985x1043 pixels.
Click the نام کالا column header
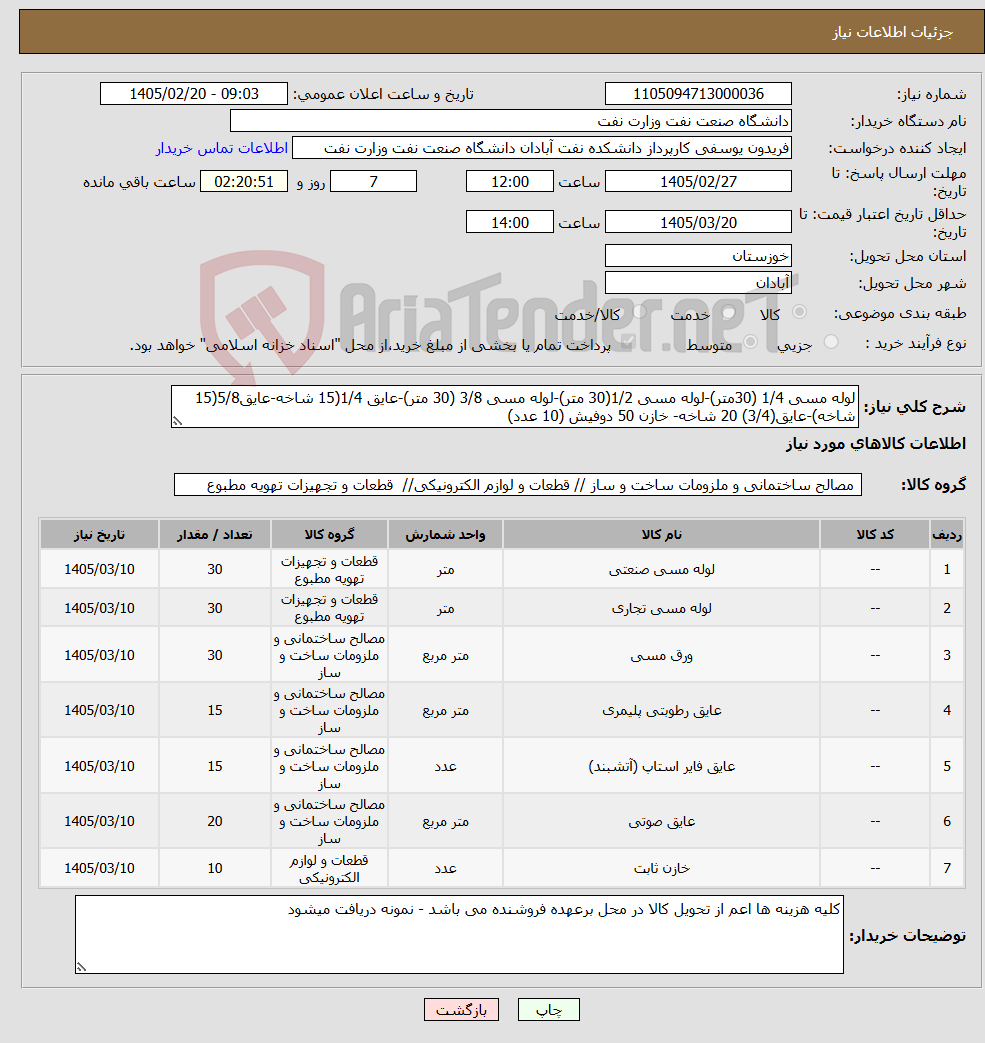coord(662,535)
